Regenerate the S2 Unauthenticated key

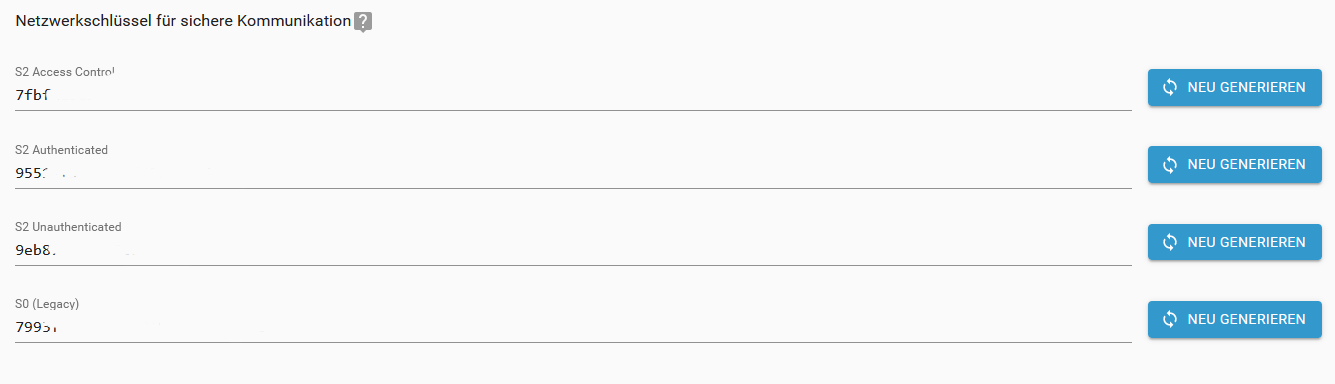click(1234, 242)
